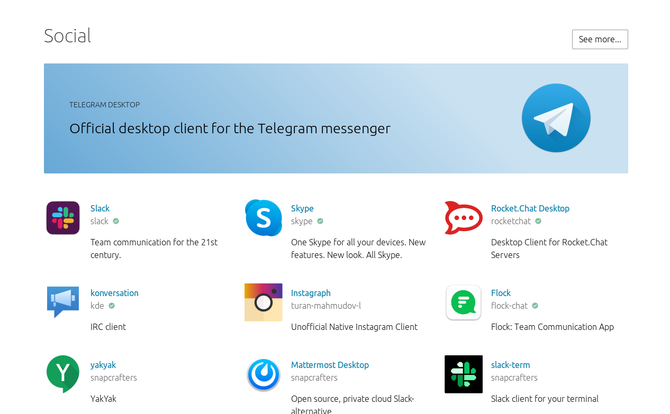Click the Social section heading

tap(68, 36)
